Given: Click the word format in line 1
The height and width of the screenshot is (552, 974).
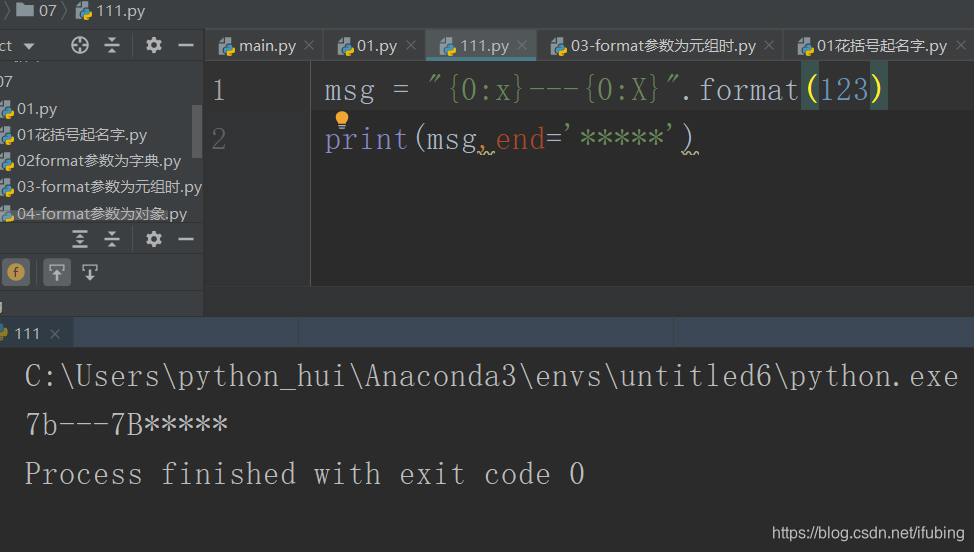Looking at the screenshot, I should (x=749, y=90).
